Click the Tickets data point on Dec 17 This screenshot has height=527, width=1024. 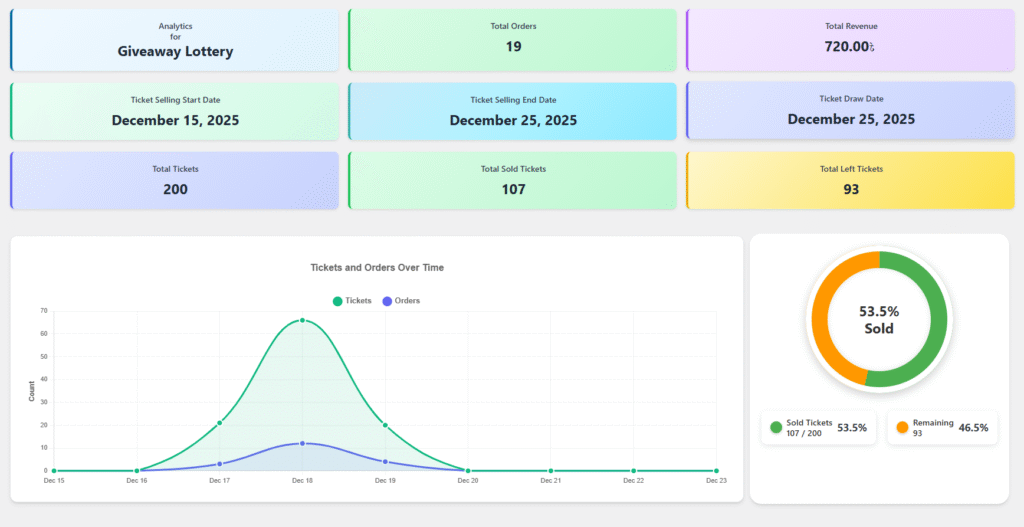pyautogui.click(x=219, y=422)
